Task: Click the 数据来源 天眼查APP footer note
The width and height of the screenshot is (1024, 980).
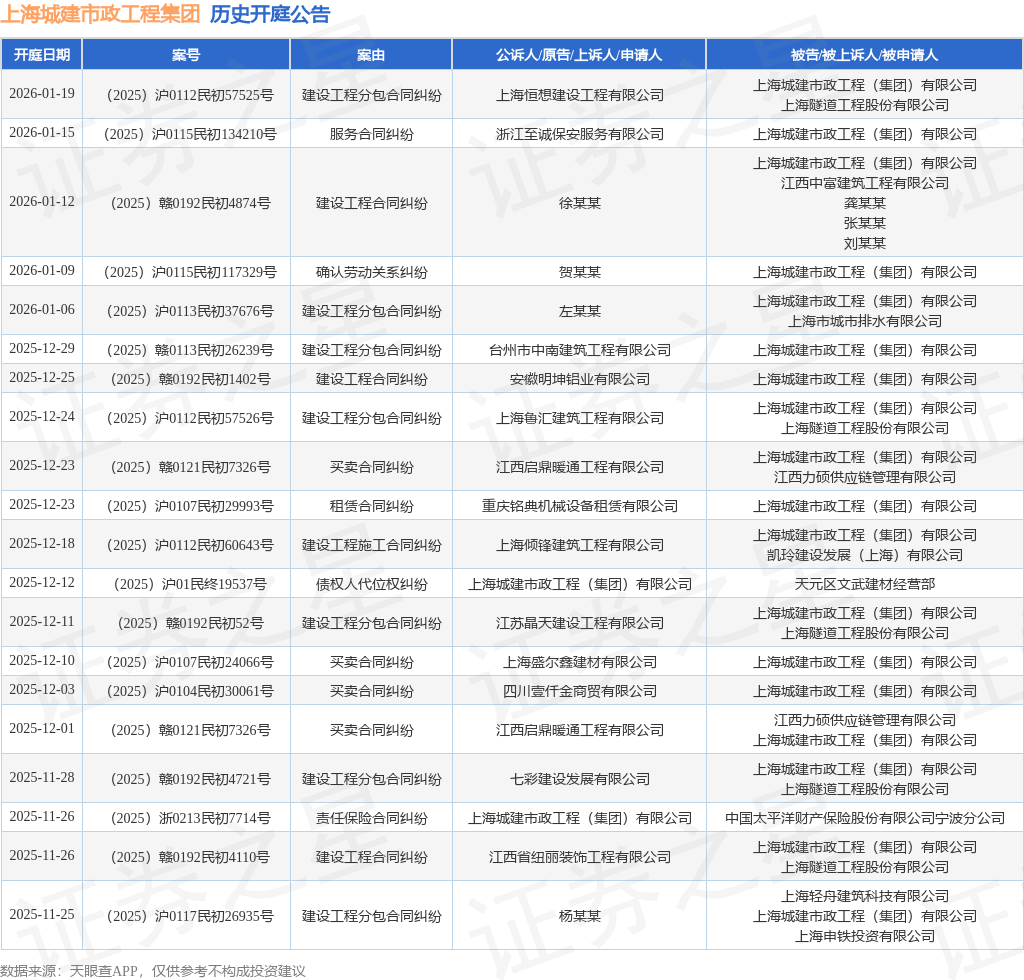Action: tap(153, 972)
